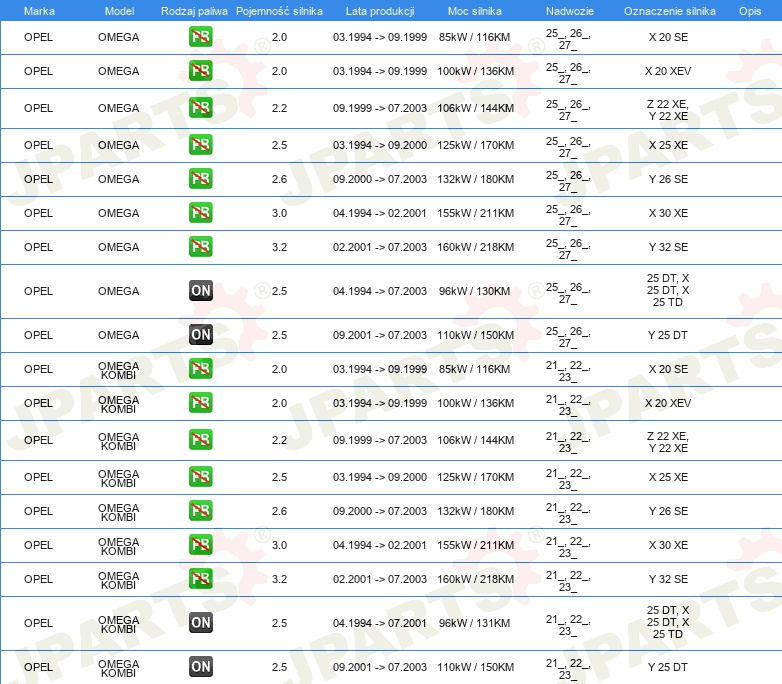782x684 pixels.
Task: Click 160kW / 218KM power in OMEGA row
Action: [x=476, y=247]
